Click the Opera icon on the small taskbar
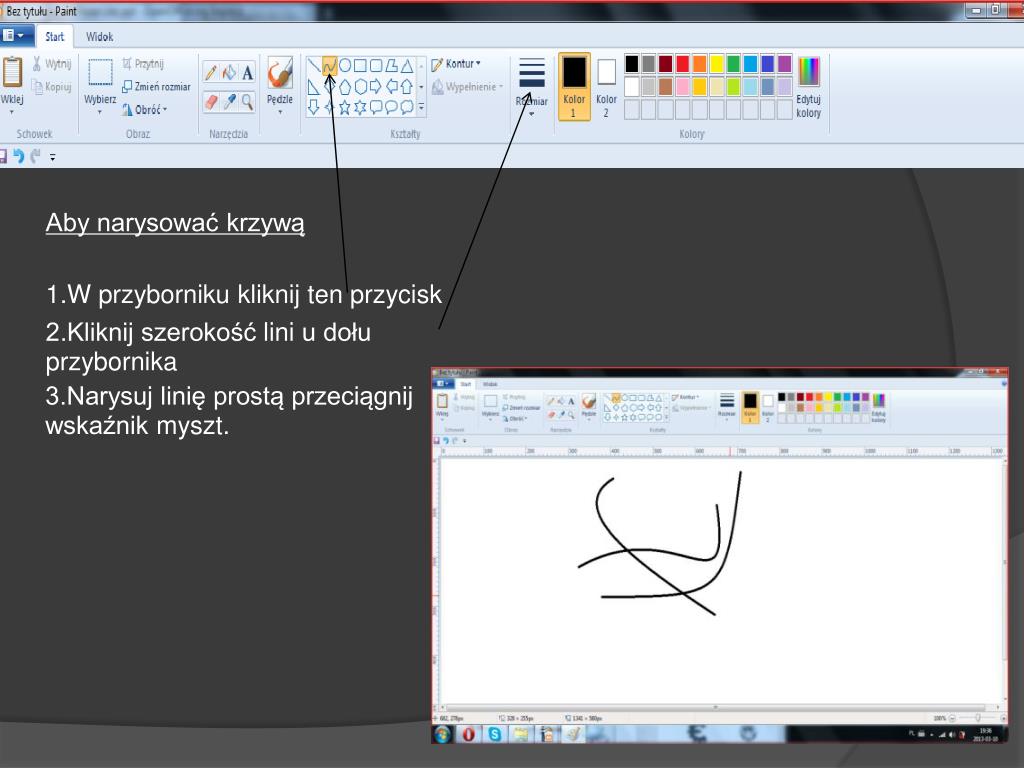 (468, 734)
